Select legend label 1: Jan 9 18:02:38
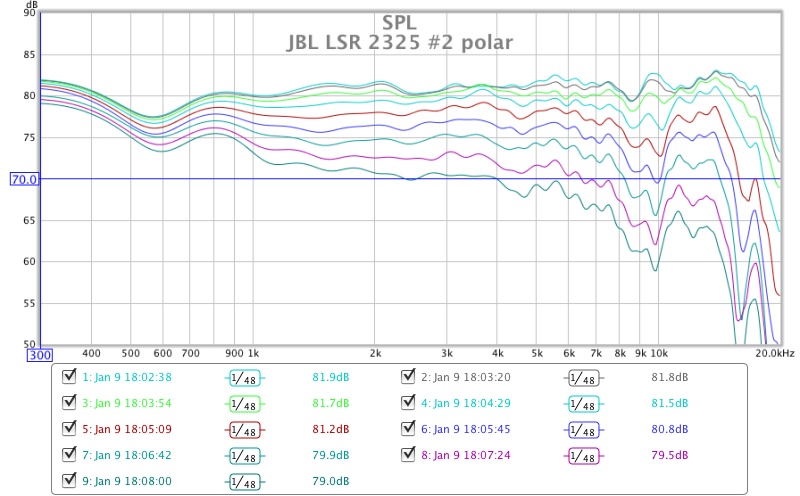 [x=127, y=377]
